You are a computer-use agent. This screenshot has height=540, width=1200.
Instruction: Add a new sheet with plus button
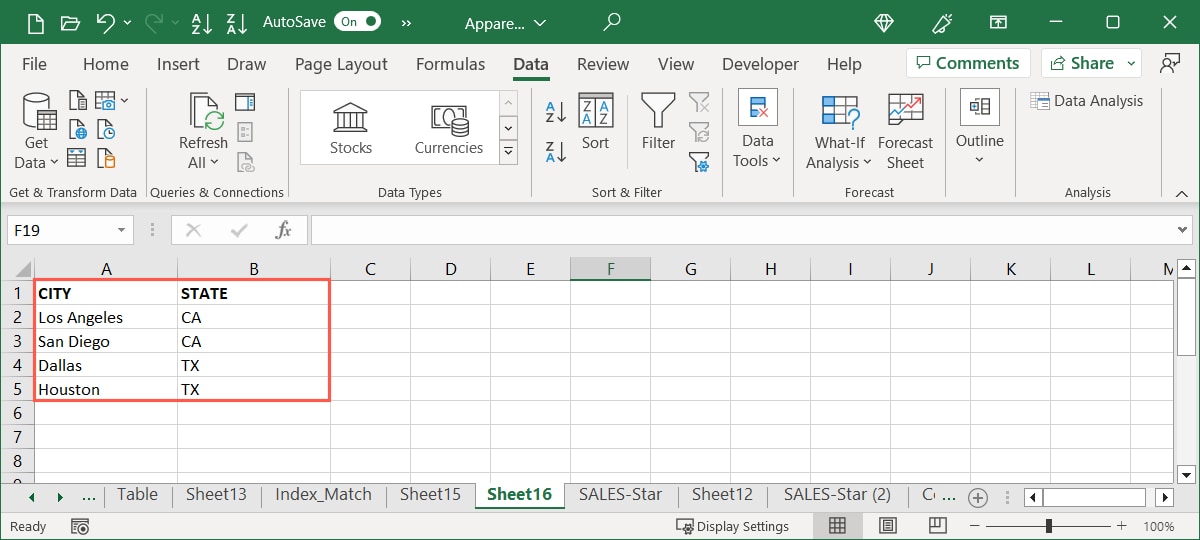coord(978,497)
